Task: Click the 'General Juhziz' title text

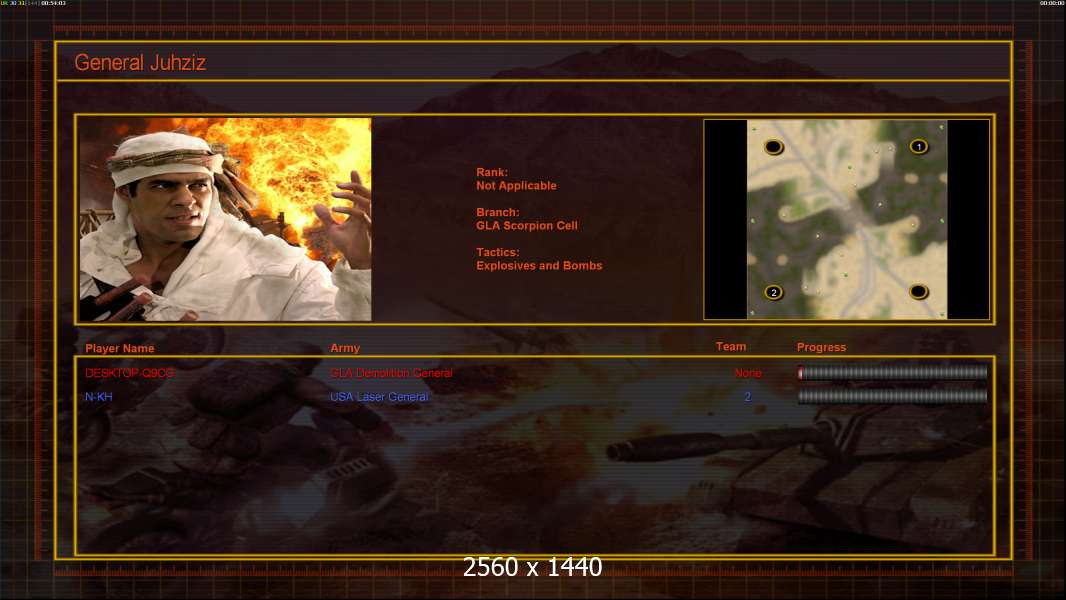Action: (140, 63)
